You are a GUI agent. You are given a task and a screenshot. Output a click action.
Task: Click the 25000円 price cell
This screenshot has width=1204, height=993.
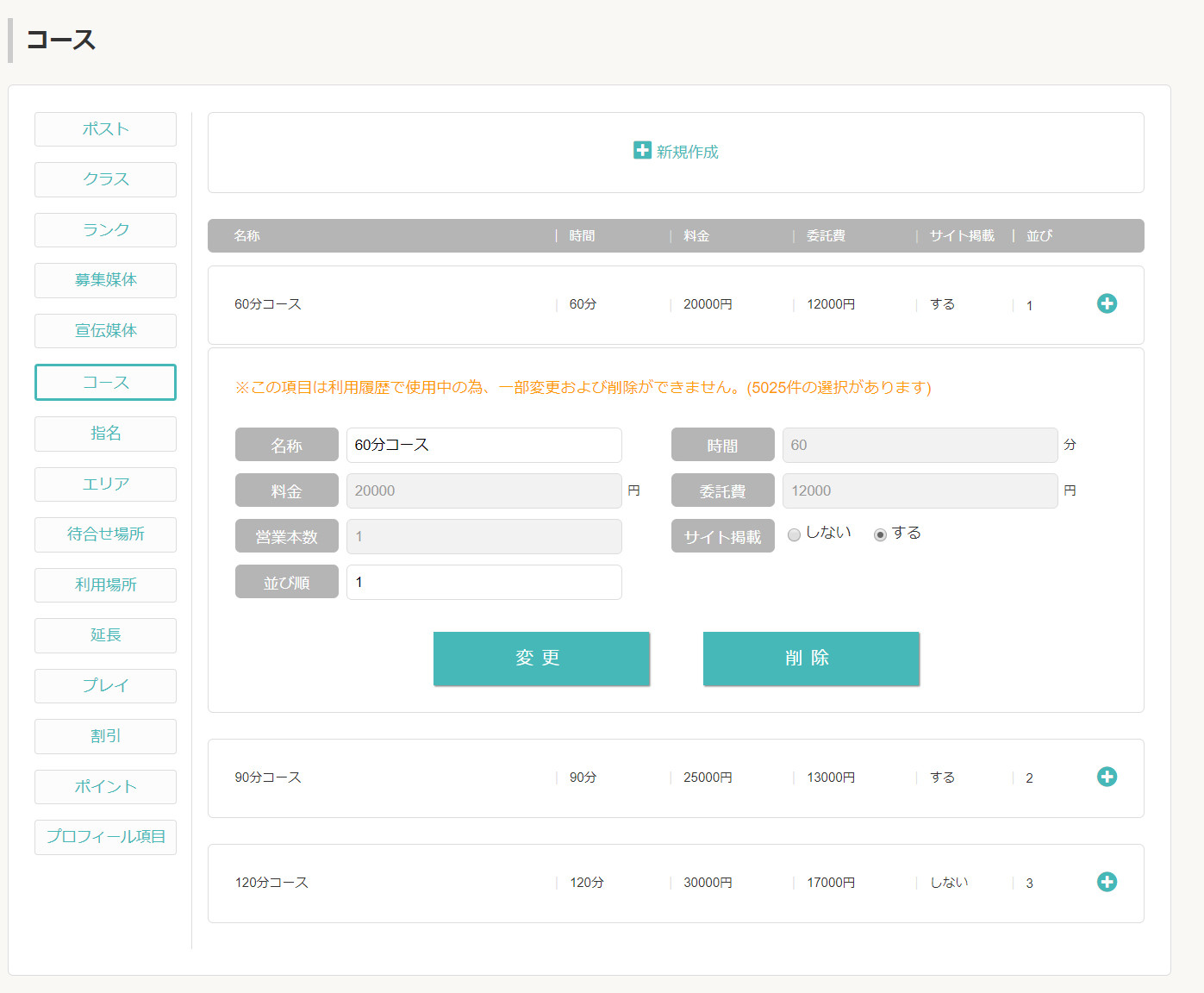708,778
